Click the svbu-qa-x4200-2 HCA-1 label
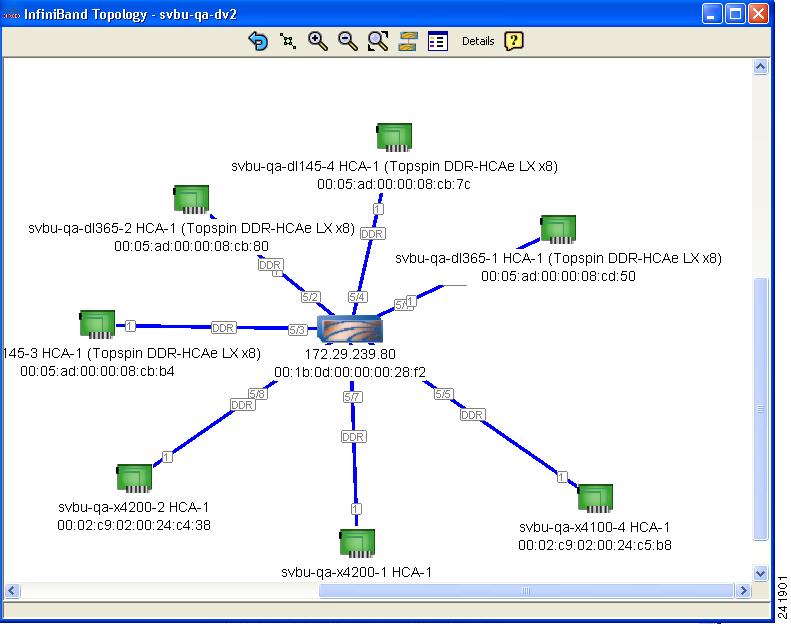The width and height of the screenshot is (791, 624). [134, 507]
